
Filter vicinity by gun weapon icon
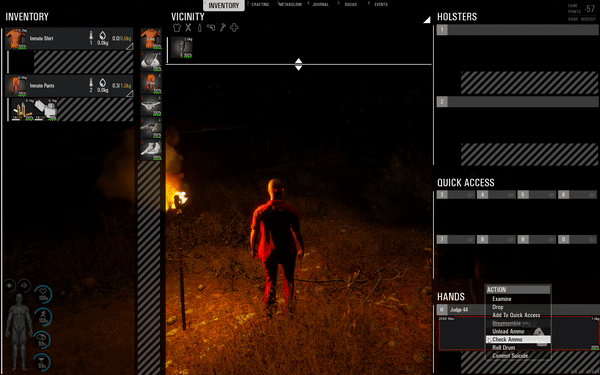(211, 28)
